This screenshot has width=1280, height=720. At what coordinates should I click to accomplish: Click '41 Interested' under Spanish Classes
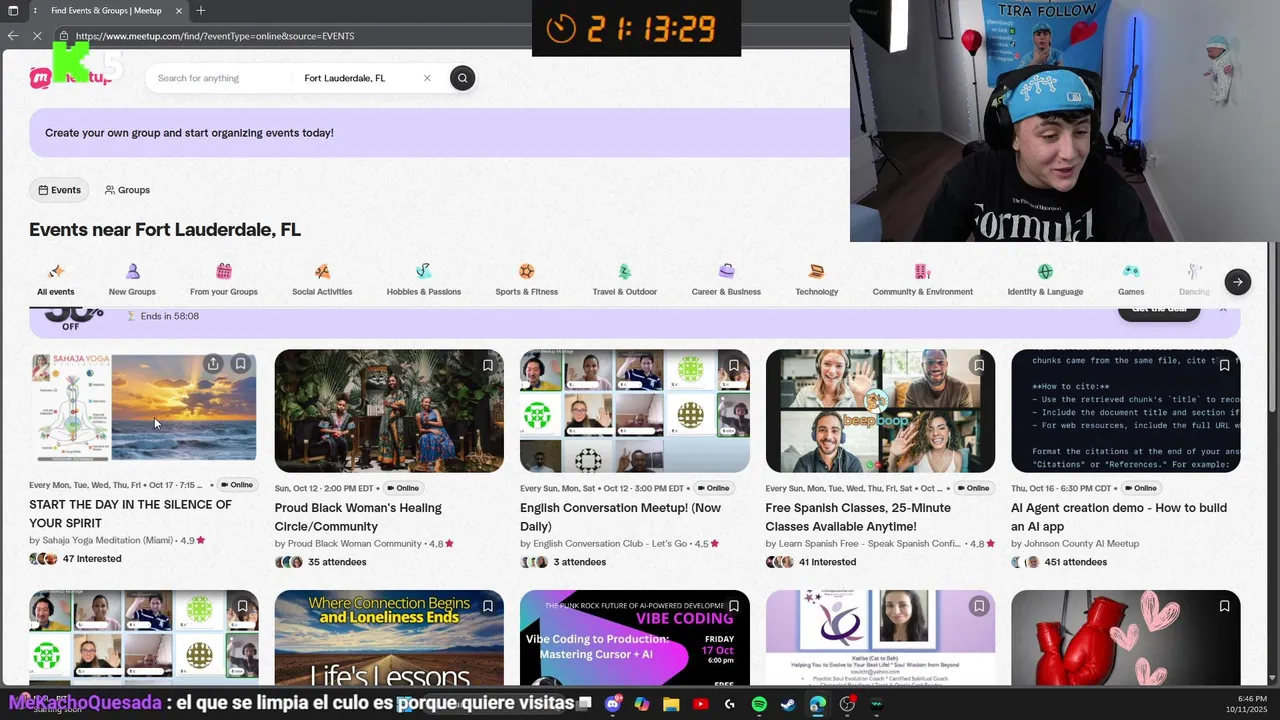coord(827,562)
